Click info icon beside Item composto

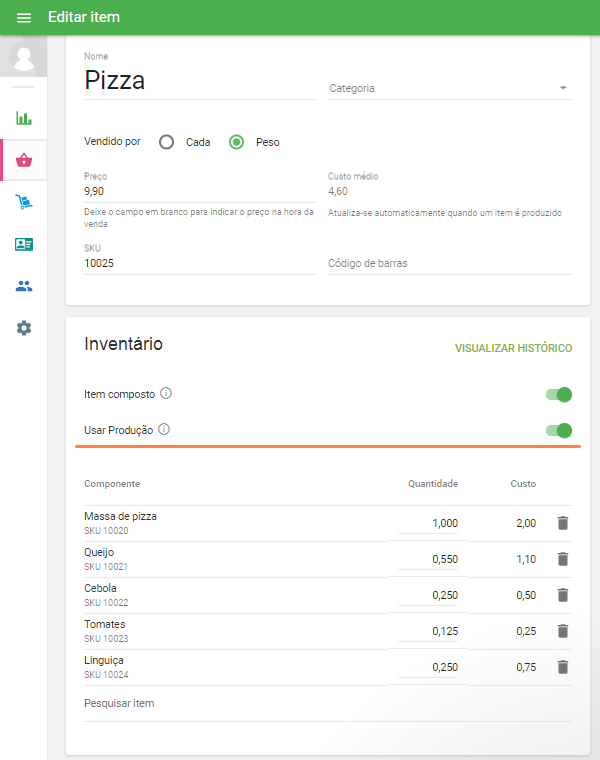(x=166, y=393)
